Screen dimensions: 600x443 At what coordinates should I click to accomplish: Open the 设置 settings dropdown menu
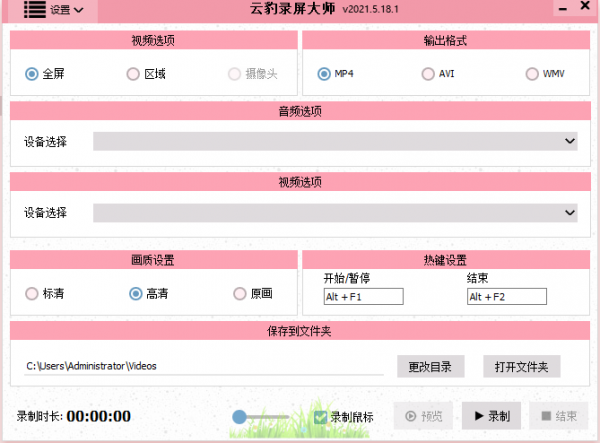(x=67, y=10)
